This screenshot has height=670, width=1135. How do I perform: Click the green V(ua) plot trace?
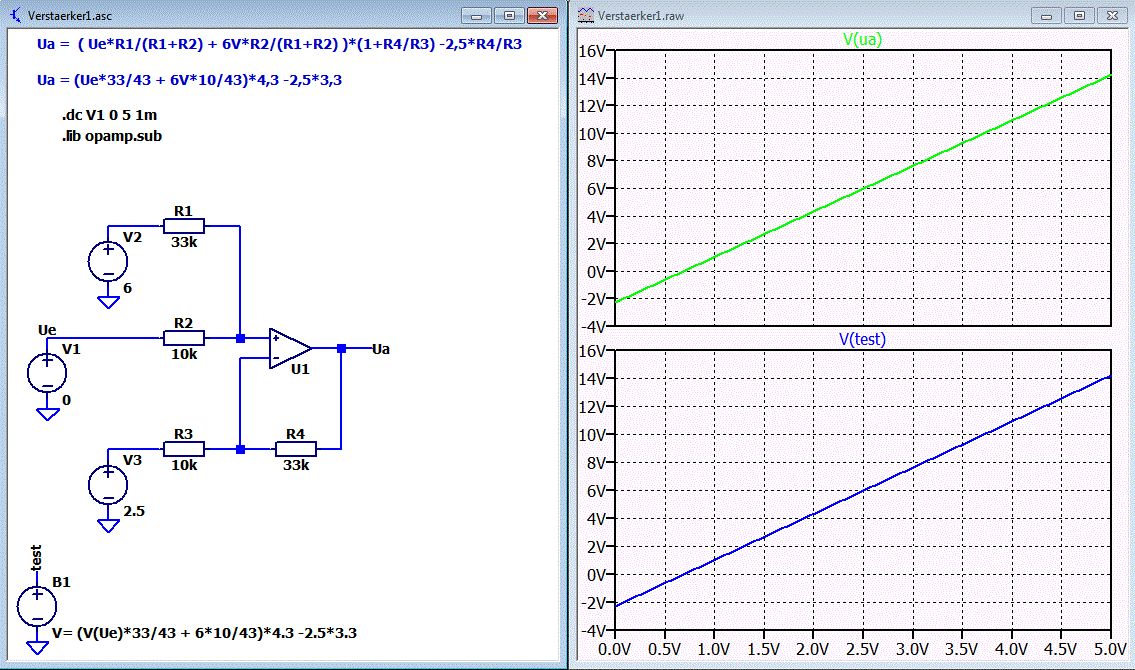[862, 188]
